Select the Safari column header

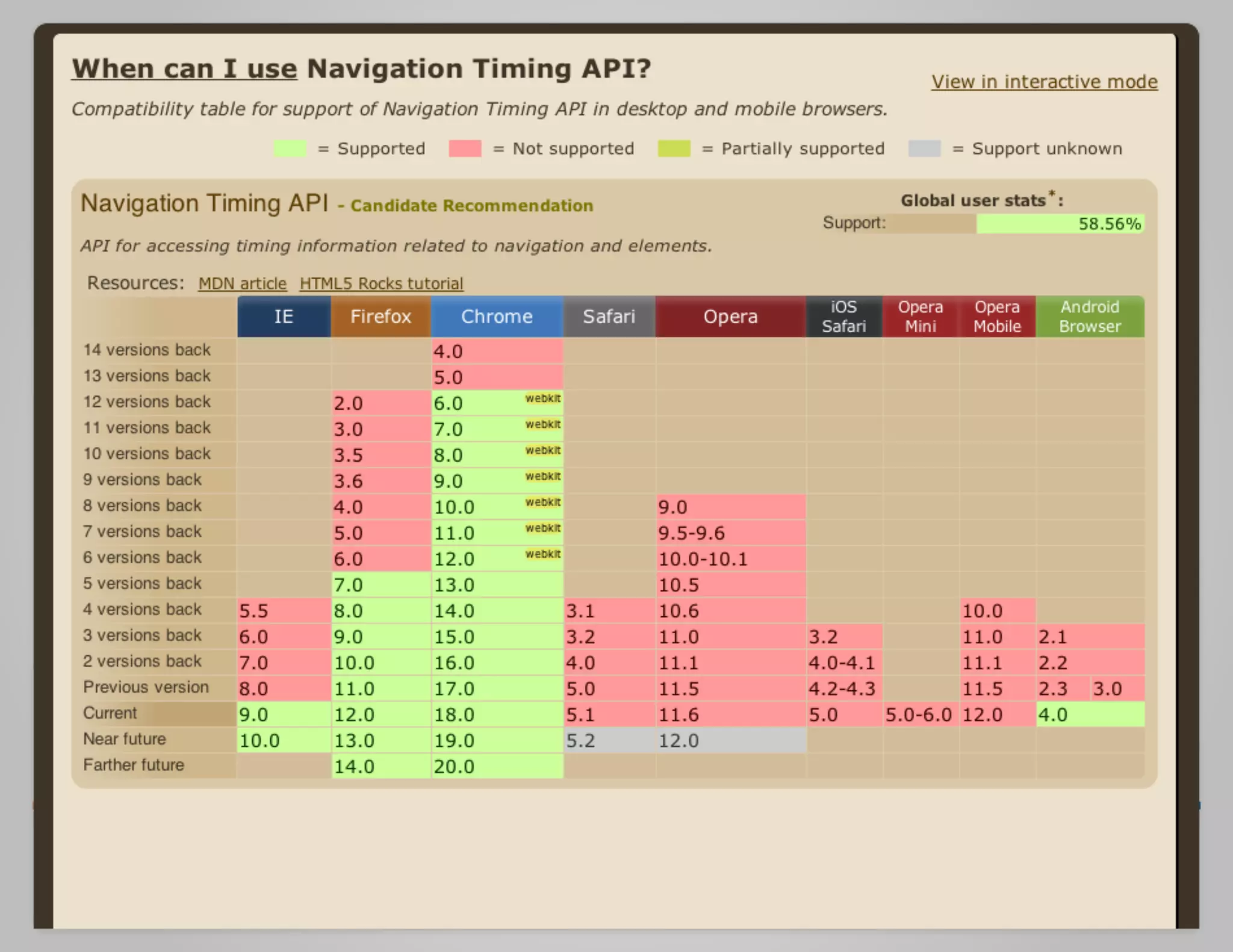coord(609,317)
